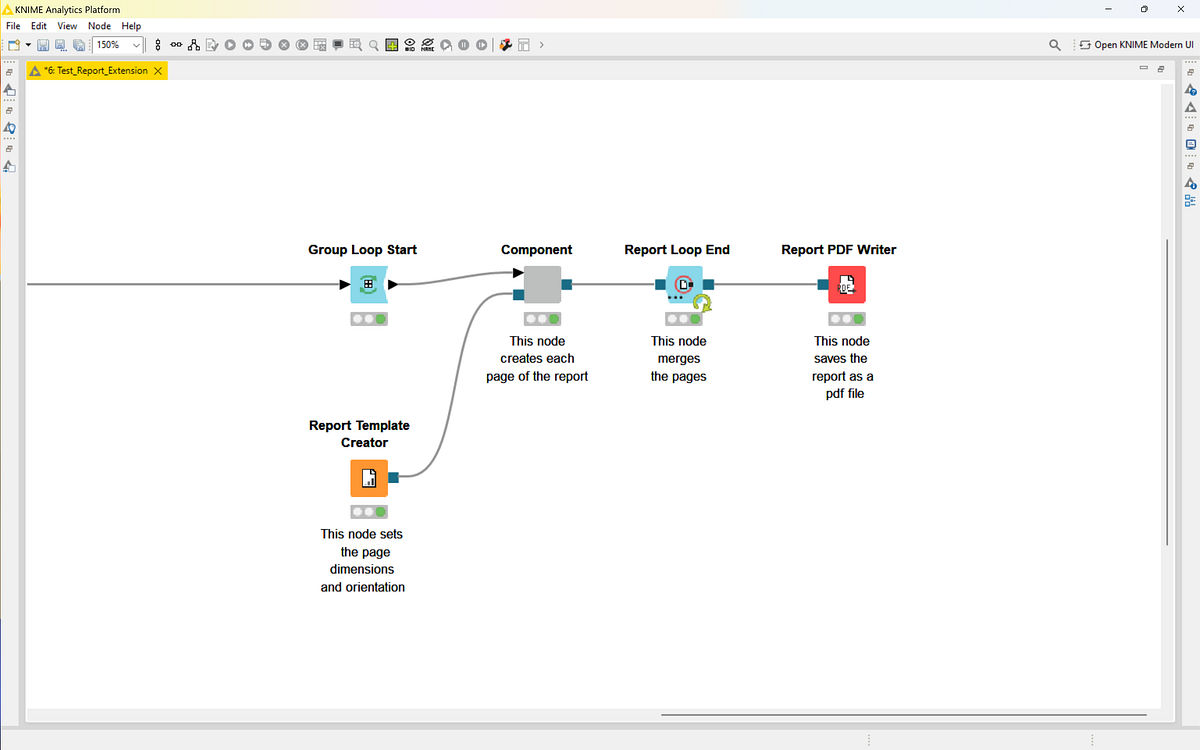
Task: Show node IDs with the eye toggle
Action: point(410,44)
